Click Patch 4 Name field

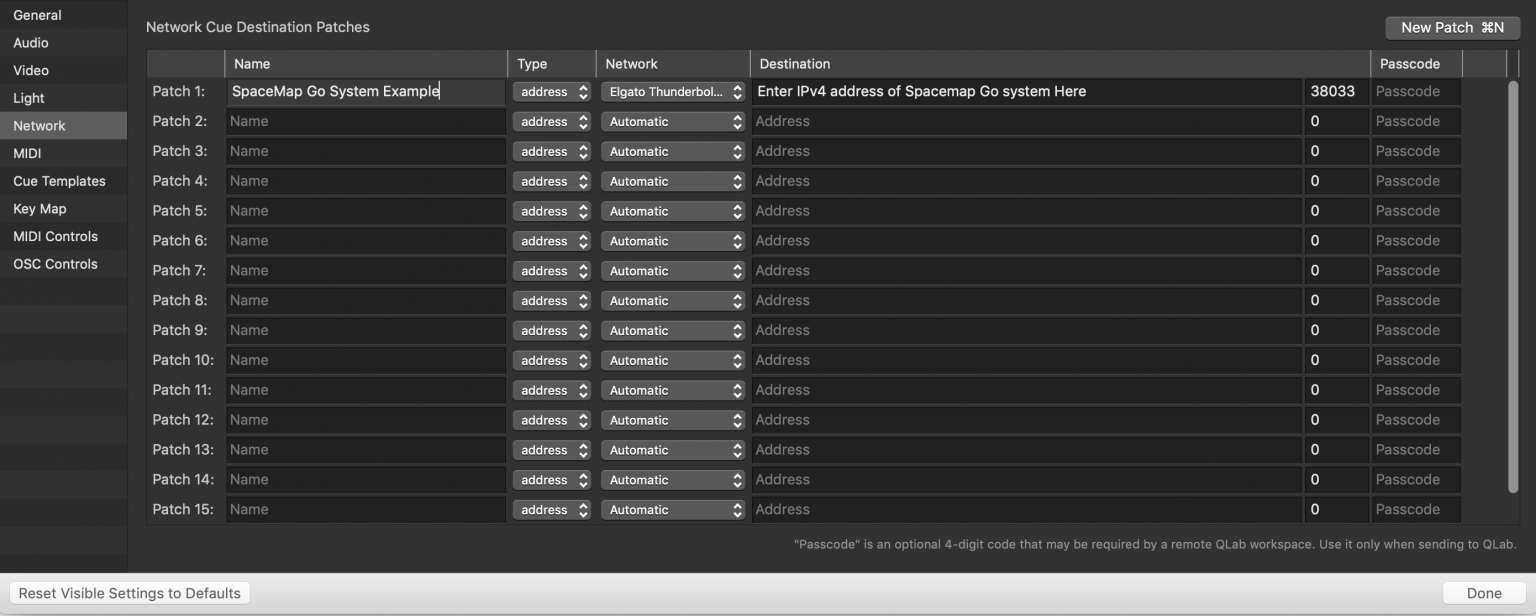point(366,181)
